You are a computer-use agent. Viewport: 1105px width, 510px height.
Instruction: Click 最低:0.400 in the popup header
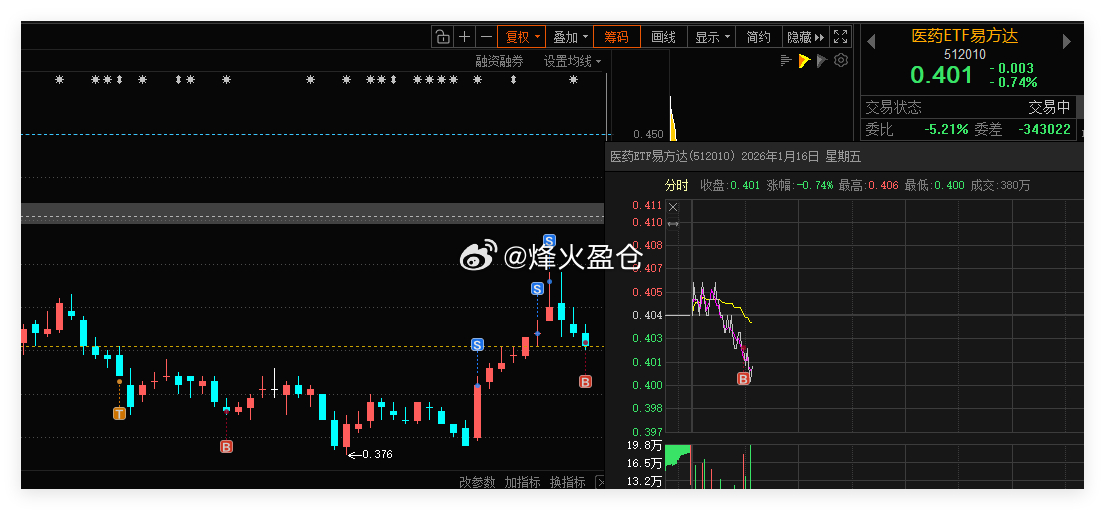[x=934, y=185]
